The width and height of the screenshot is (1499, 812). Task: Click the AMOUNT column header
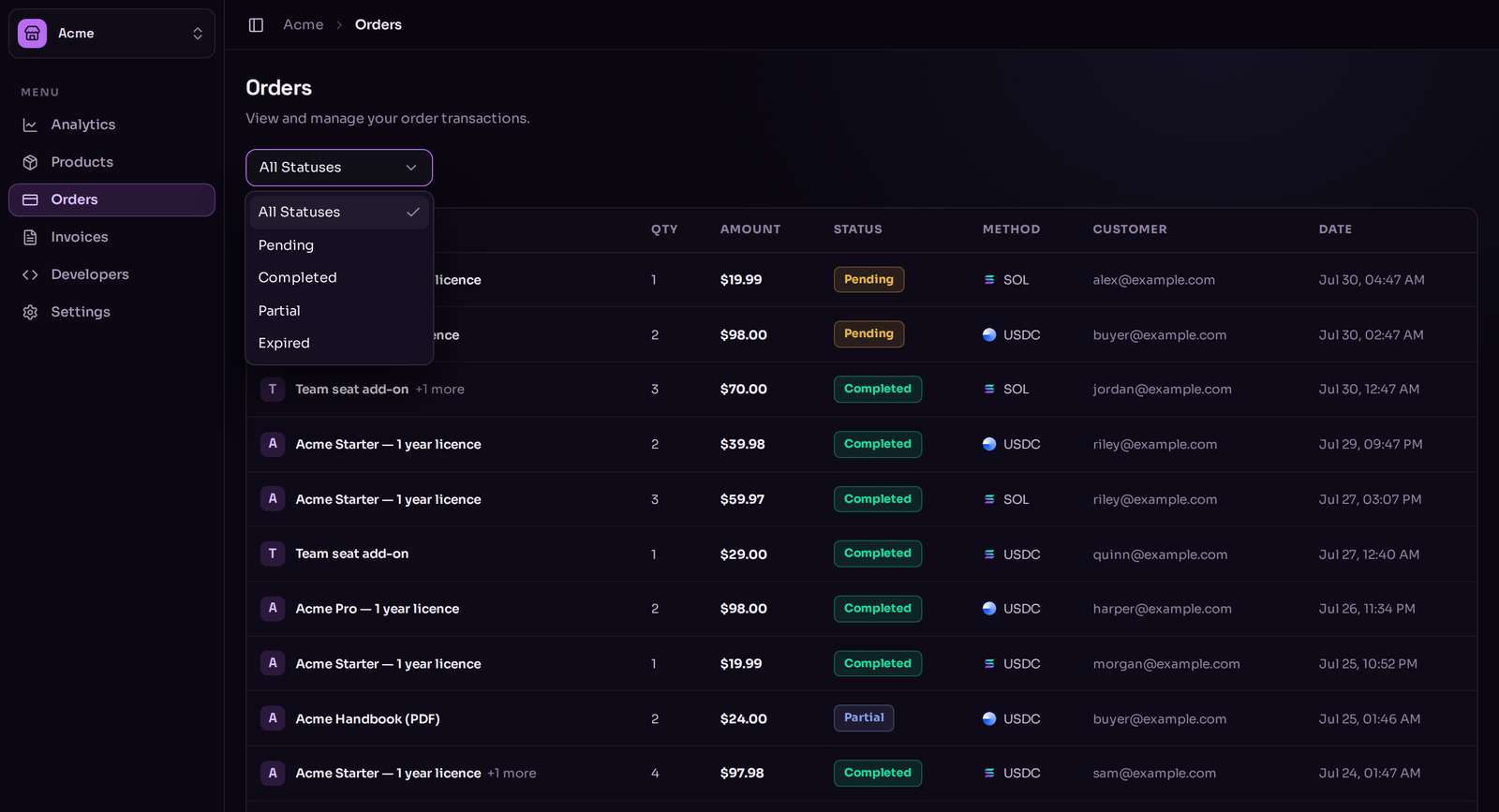[x=750, y=229]
